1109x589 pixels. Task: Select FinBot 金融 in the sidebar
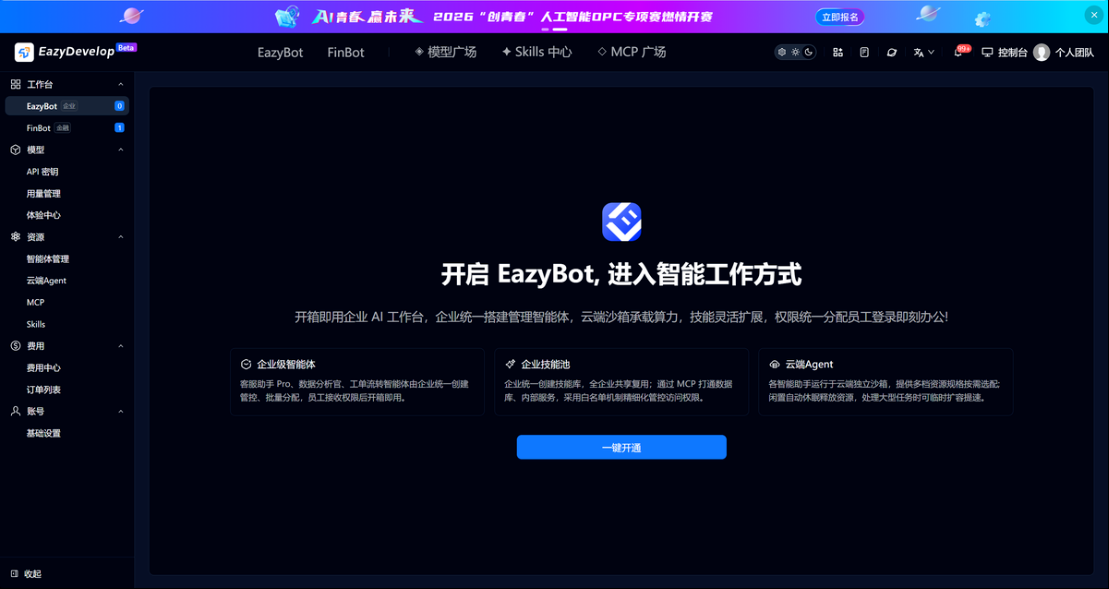click(x=67, y=128)
